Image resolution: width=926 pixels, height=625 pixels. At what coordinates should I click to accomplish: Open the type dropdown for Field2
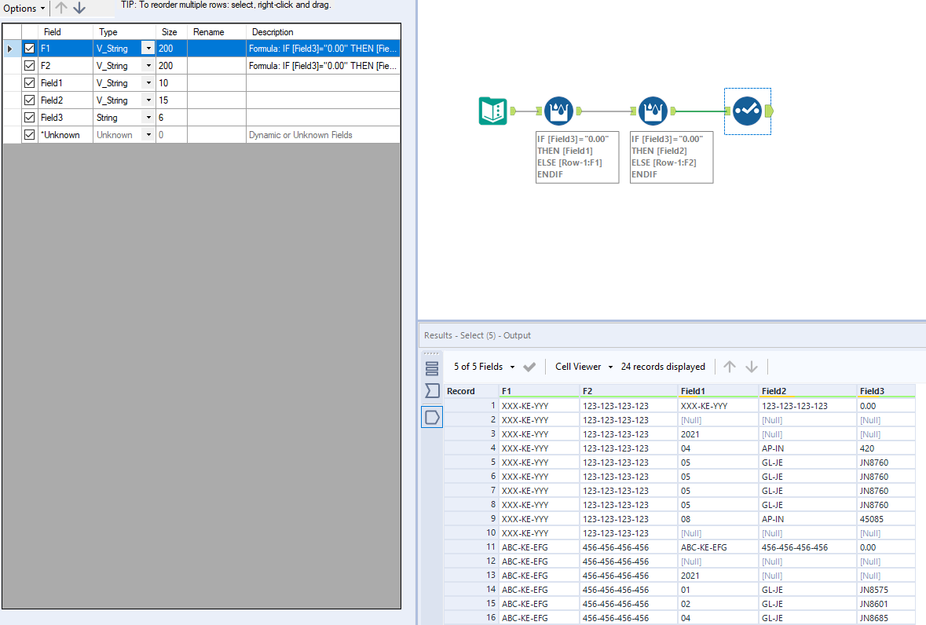pos(148,100)
